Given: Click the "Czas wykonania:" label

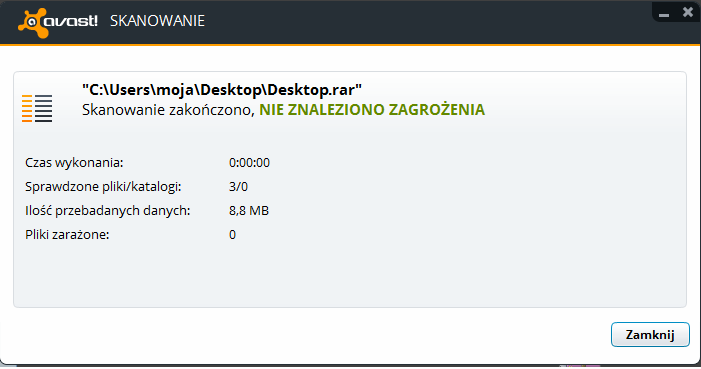Looking at the screenshot, I should [x=74, y=162].
